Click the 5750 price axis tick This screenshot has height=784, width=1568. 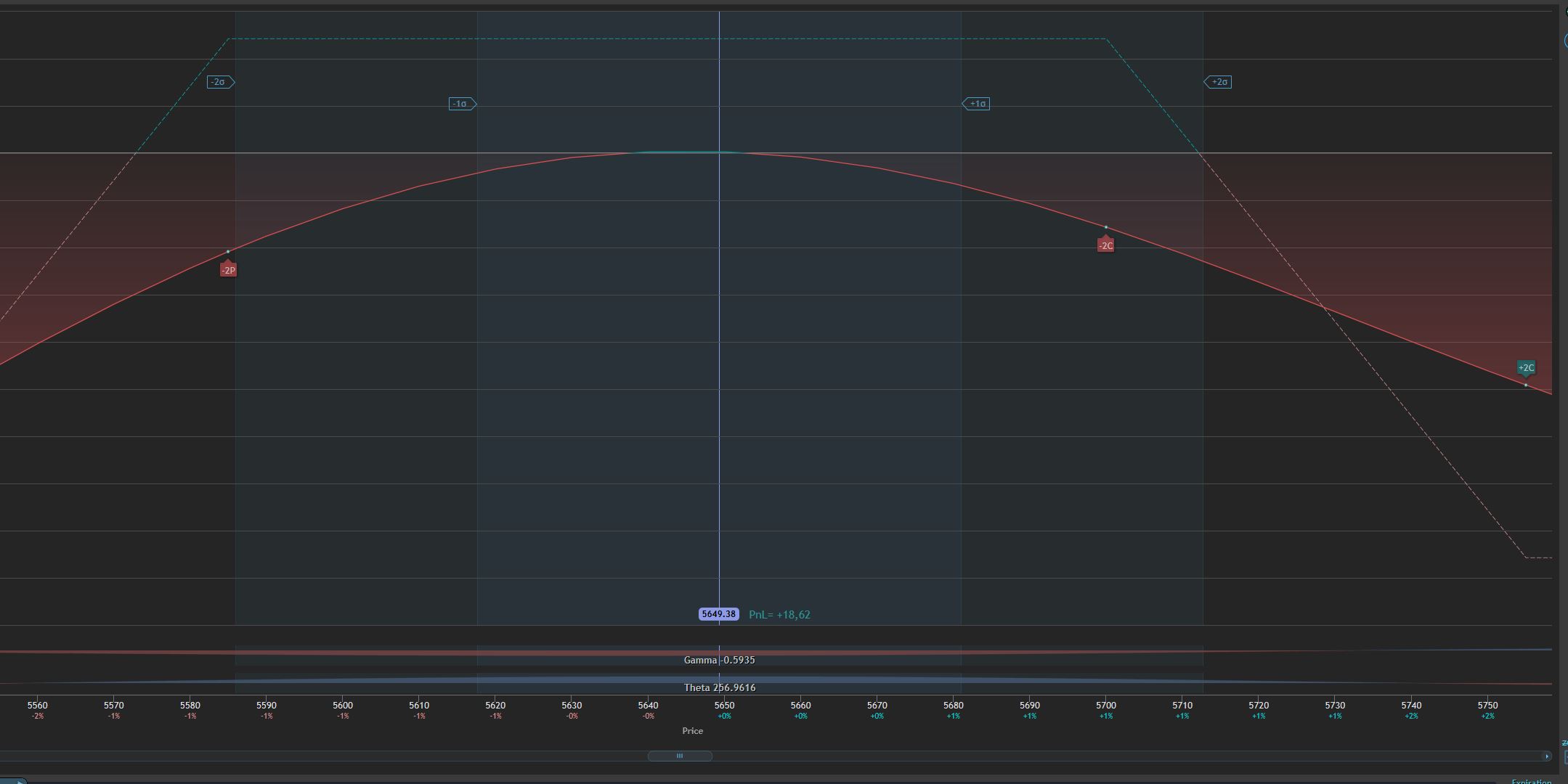1487,706
